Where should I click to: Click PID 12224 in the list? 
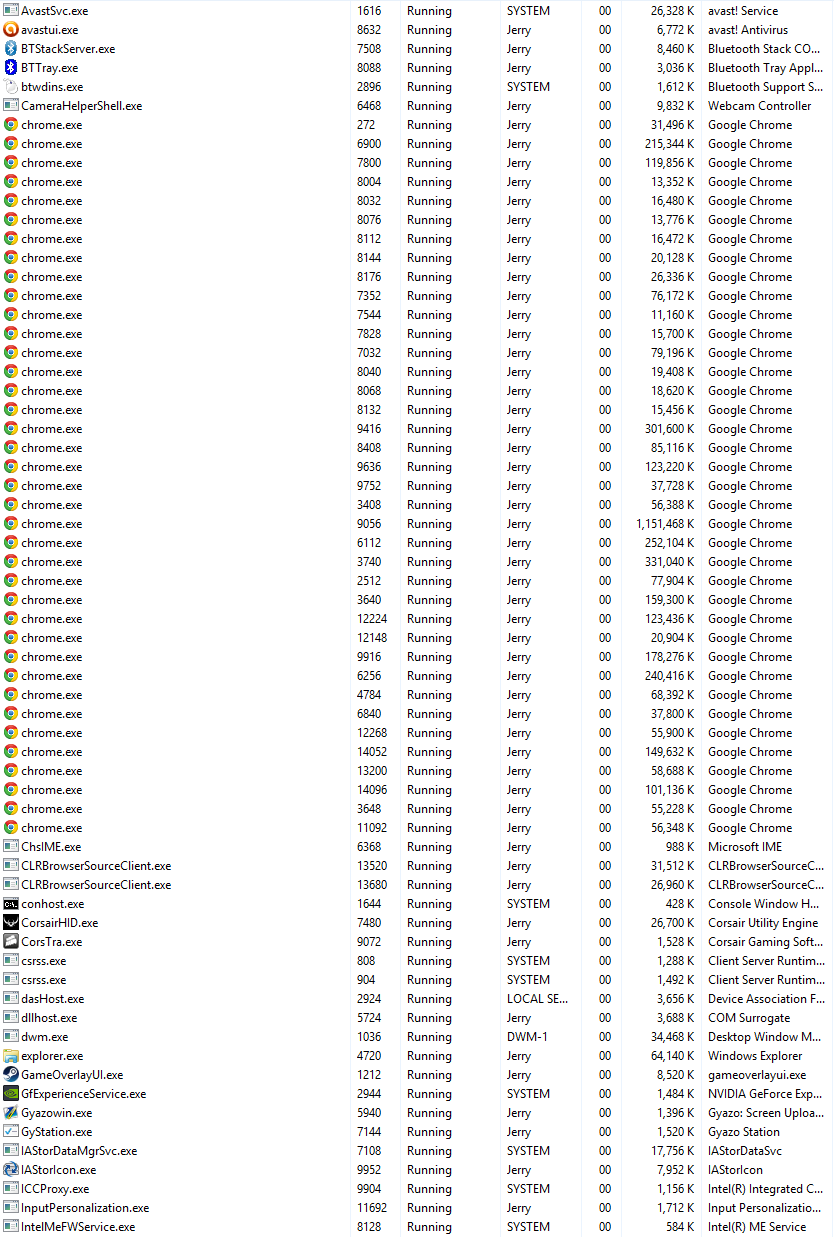[372, 619]
